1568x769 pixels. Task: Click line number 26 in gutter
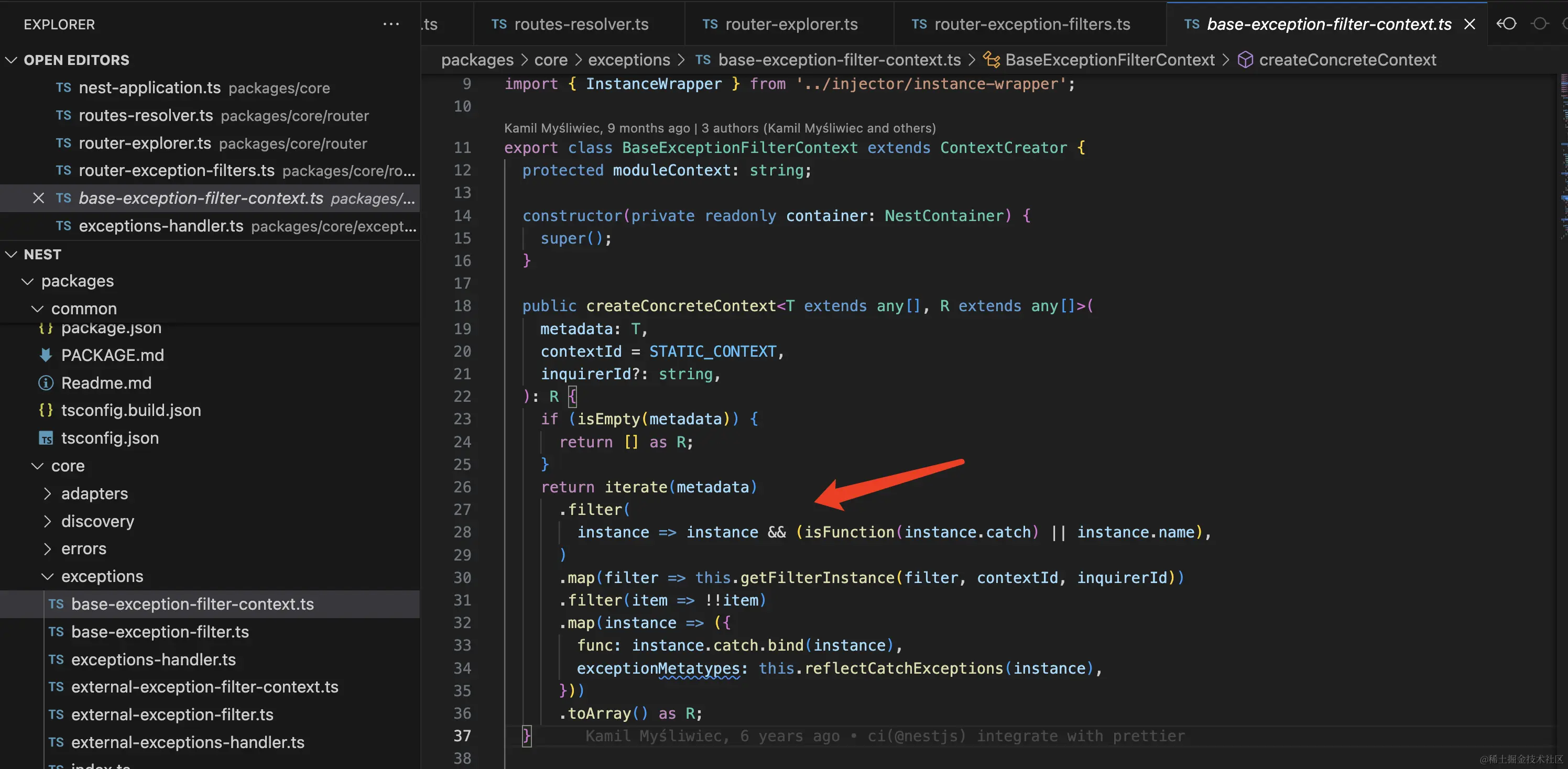(x=462, y=487)
